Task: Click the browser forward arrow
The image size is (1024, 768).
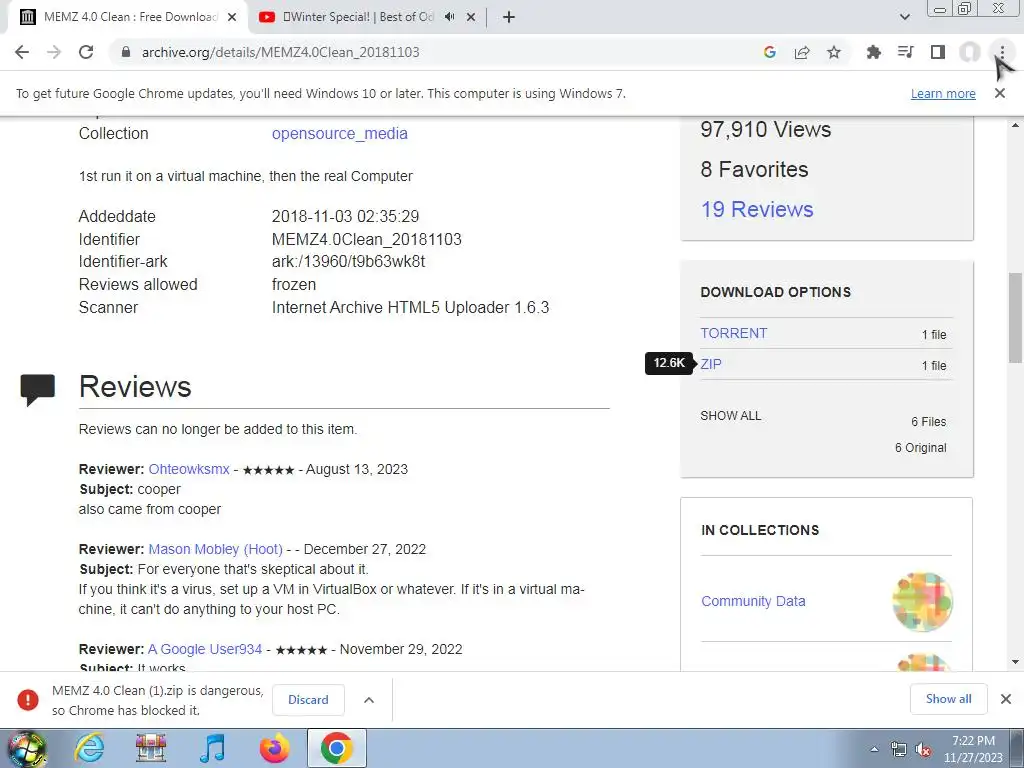Action: 54,52
